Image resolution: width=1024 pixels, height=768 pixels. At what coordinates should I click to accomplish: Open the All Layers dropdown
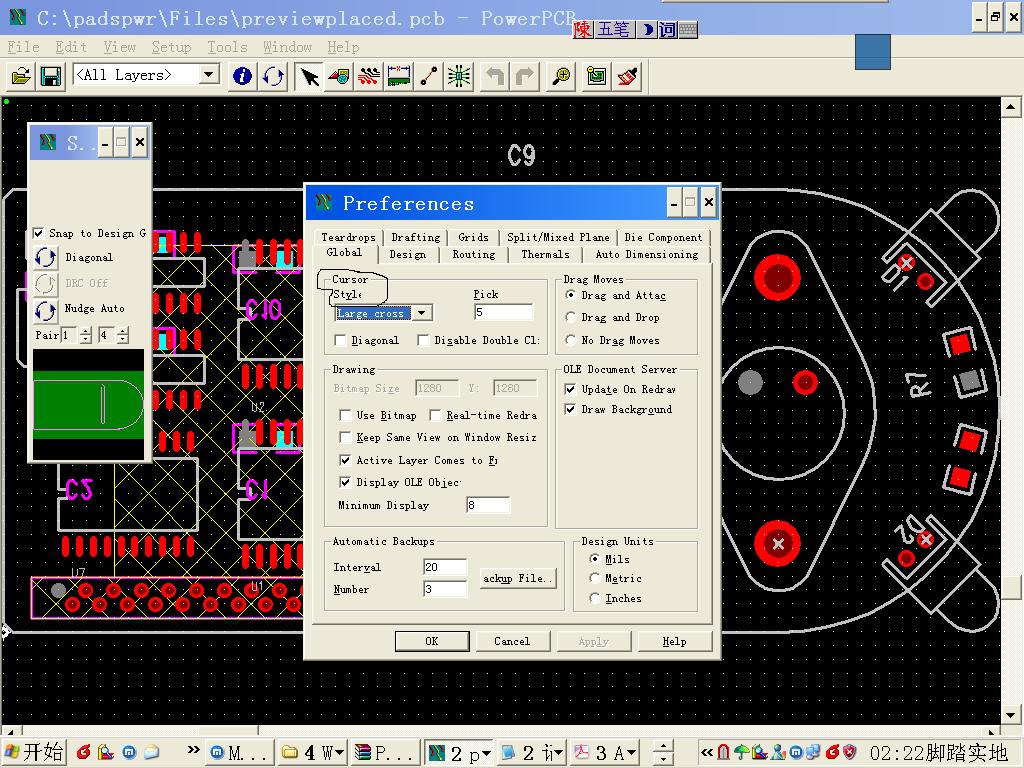(209, 75)
